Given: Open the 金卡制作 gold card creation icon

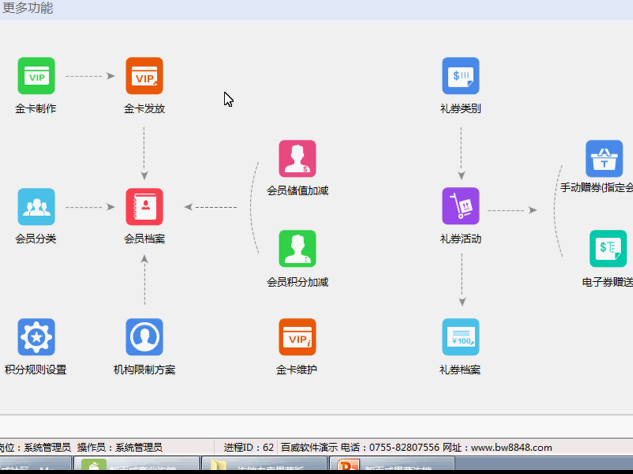Looking at the screenshot, I should pos(36,76).
